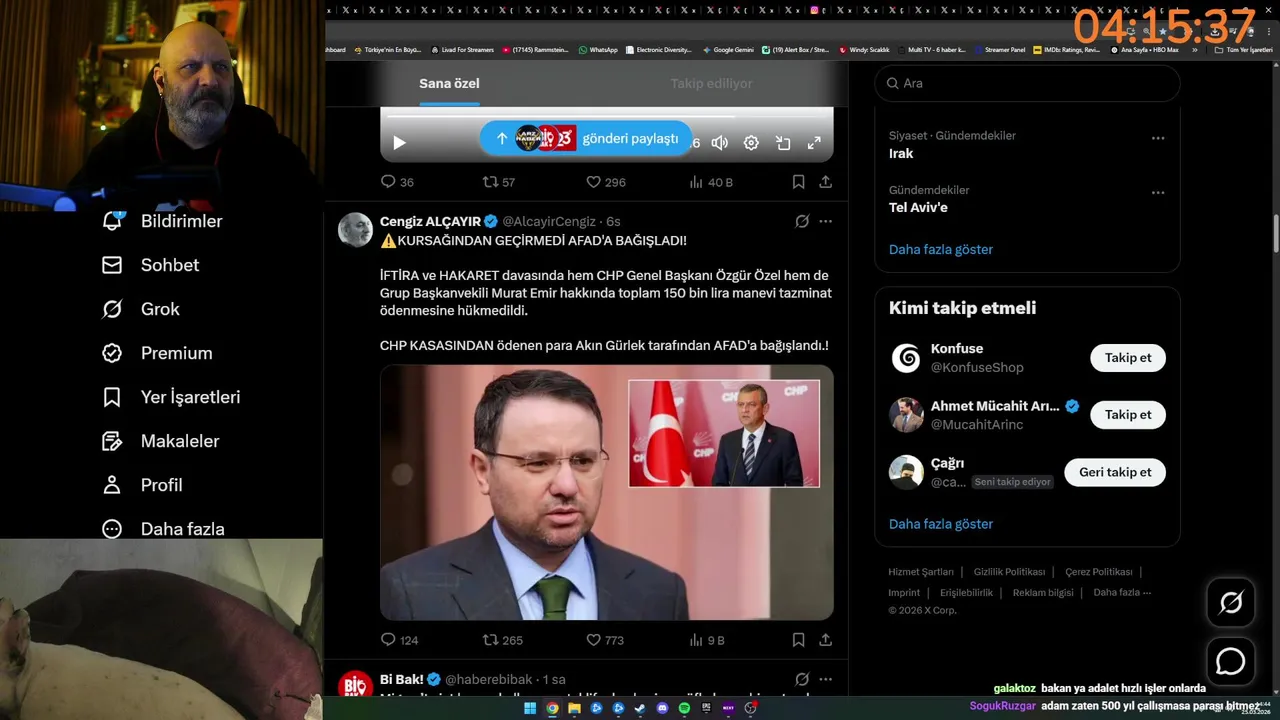The width and height of the screenshot is (1280, 720).
Task: Follow Konfuse with Takip et
Action: click(x=1128, y=358)
